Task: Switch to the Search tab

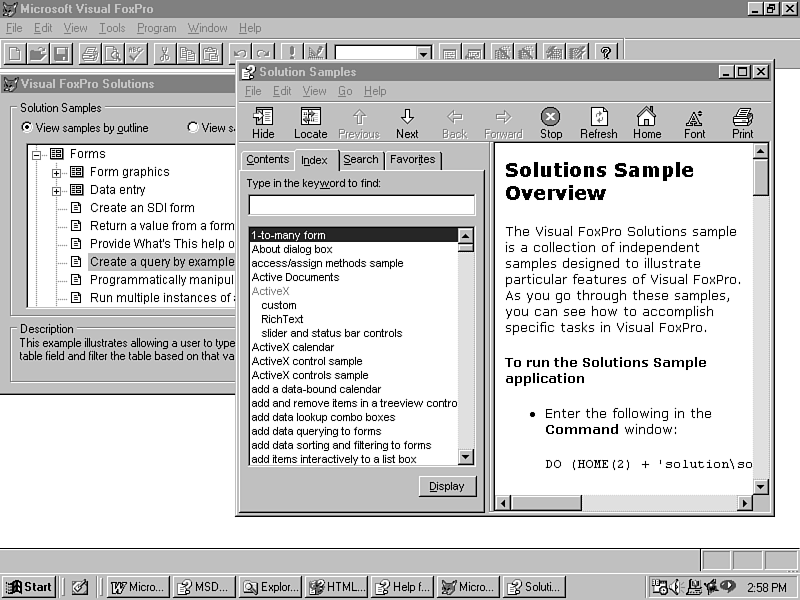Action: pyautogui.click(x=360, y=159)
